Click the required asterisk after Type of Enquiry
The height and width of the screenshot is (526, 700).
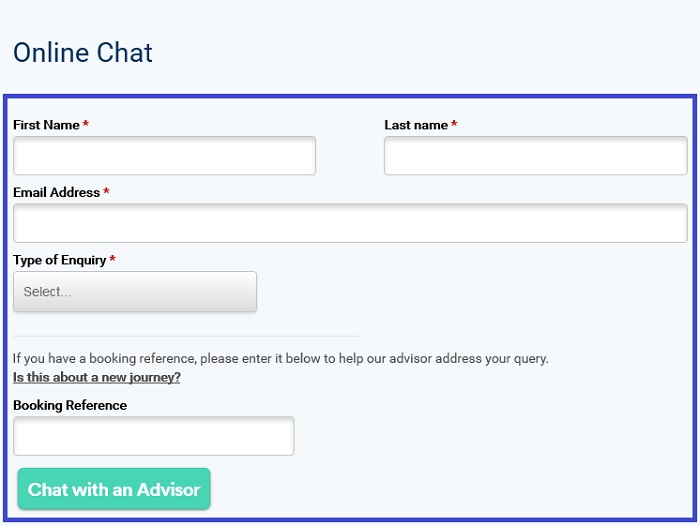click(x=112, y=260)
